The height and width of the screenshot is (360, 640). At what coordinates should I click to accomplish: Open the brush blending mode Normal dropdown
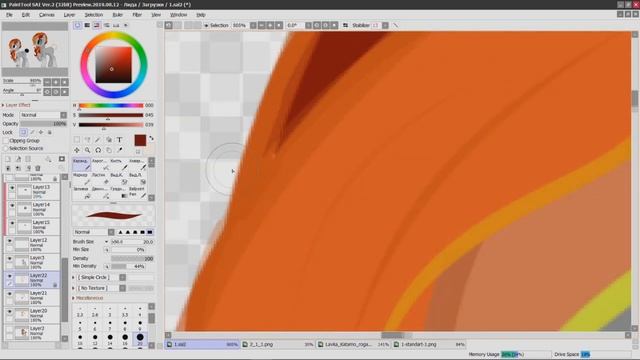[x=111, y=232]
